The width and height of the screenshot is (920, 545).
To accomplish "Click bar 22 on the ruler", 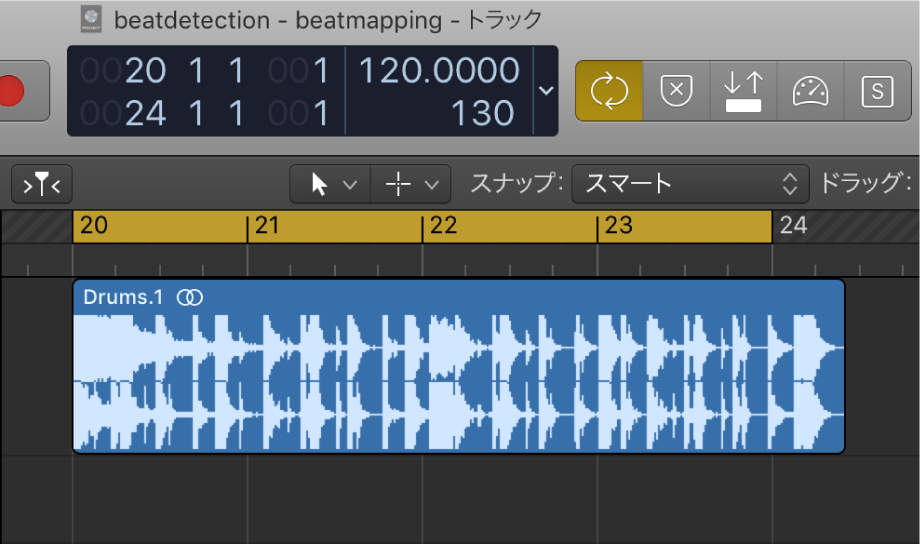I will pos(442,225).
